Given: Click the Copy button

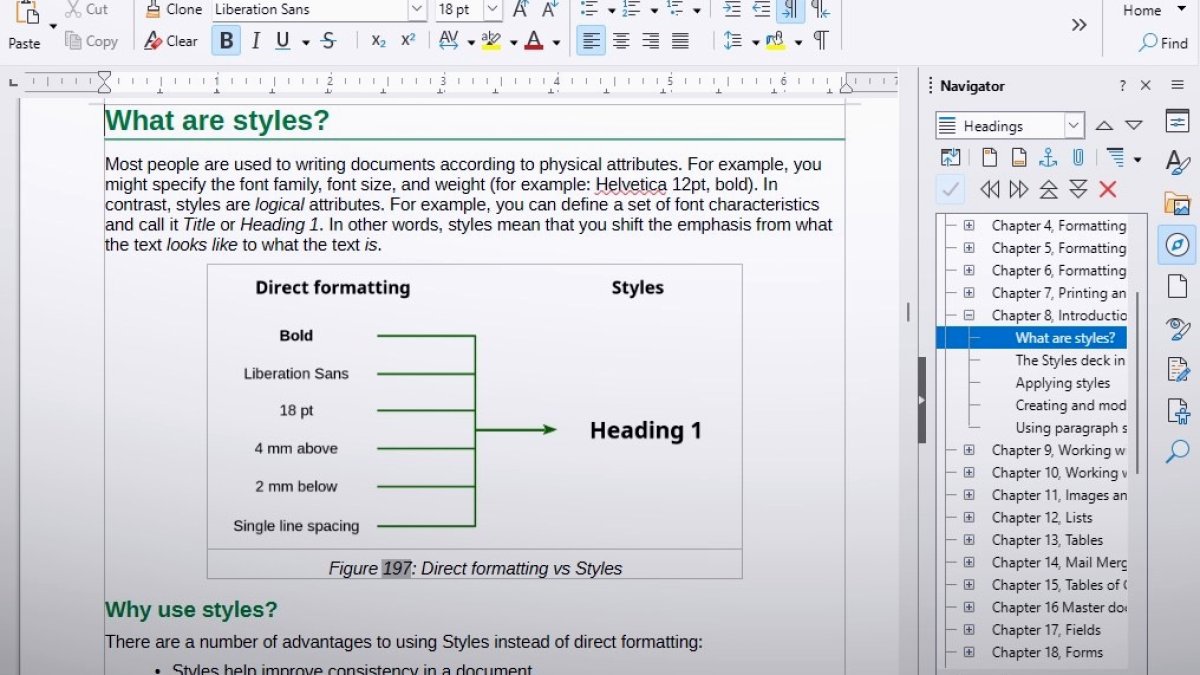Looking at the screenshot, I should 91,41.
